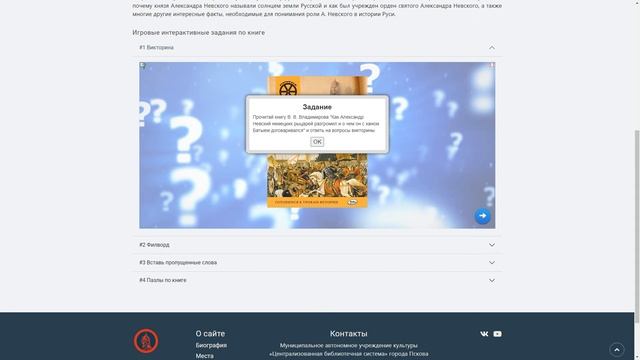
Task: Go to next slide with blue arrow button
Action: [482, 216]
